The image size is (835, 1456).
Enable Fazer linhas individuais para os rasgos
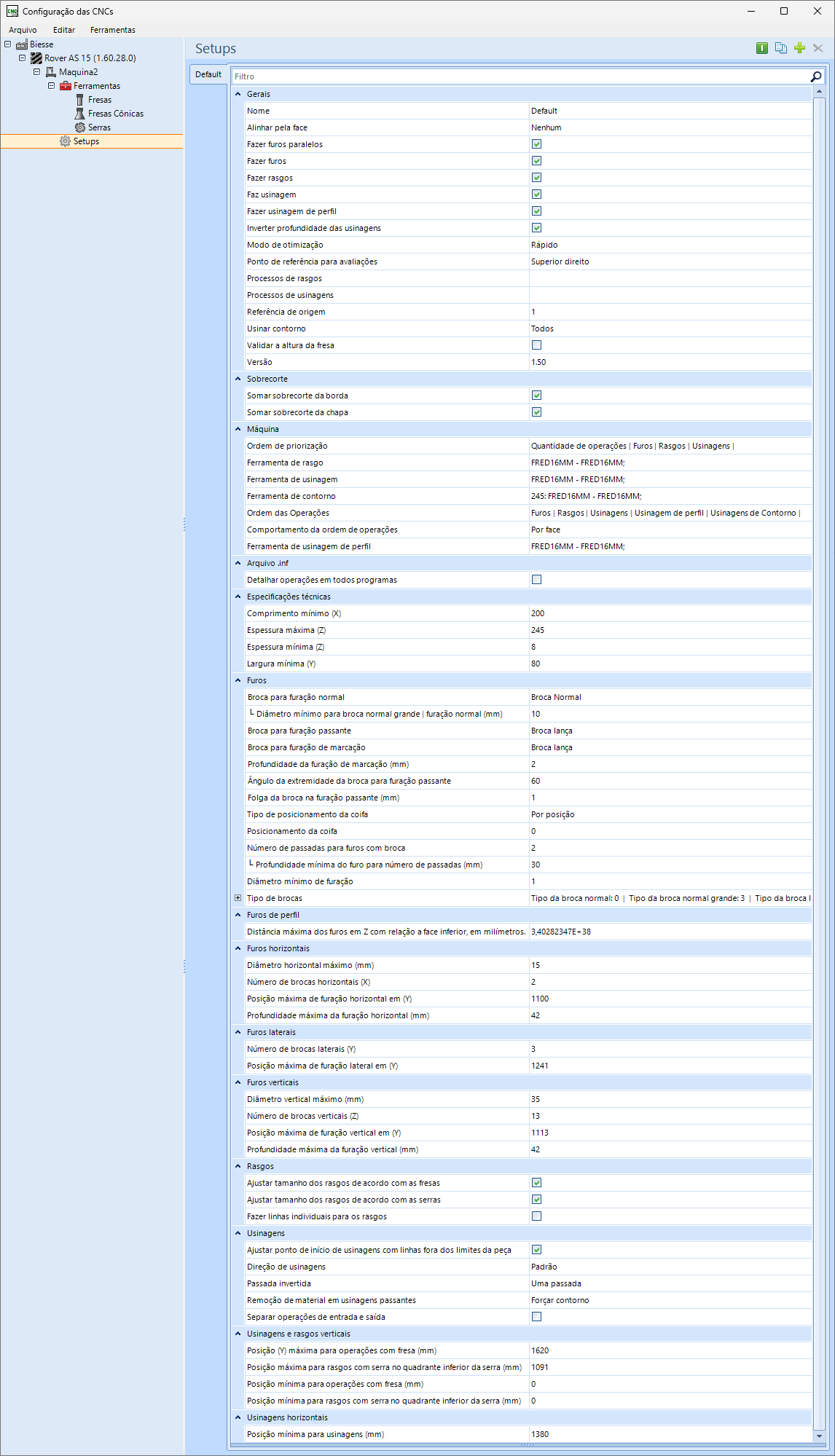pyautogui.click(x=536, y=1216)
